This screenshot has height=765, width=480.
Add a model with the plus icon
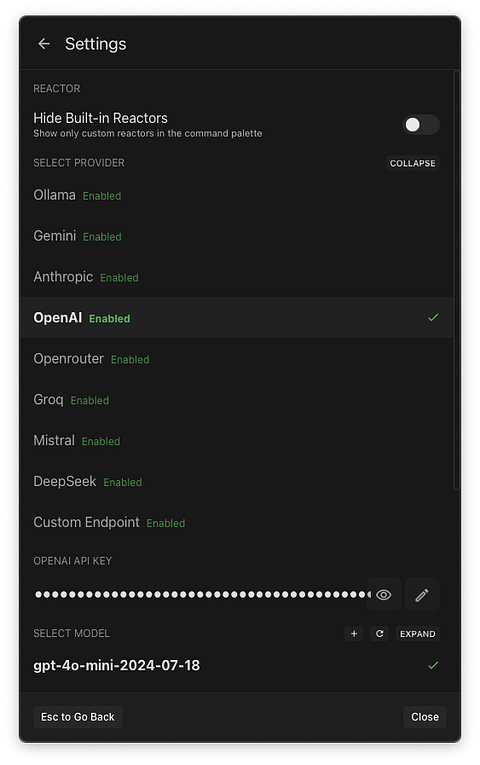click(354, 634)
